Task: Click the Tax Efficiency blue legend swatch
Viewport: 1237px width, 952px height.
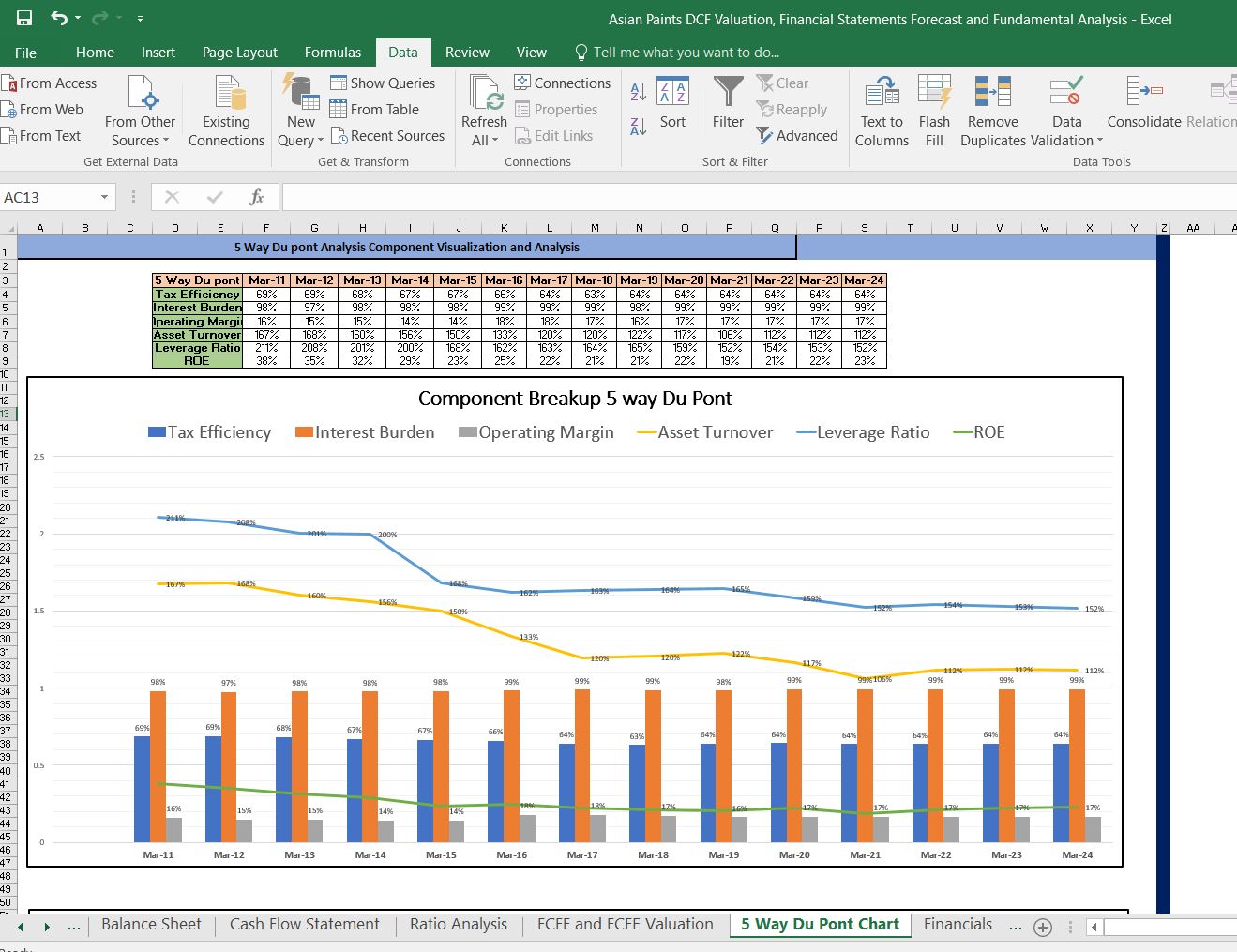Action: pos(158,432)
